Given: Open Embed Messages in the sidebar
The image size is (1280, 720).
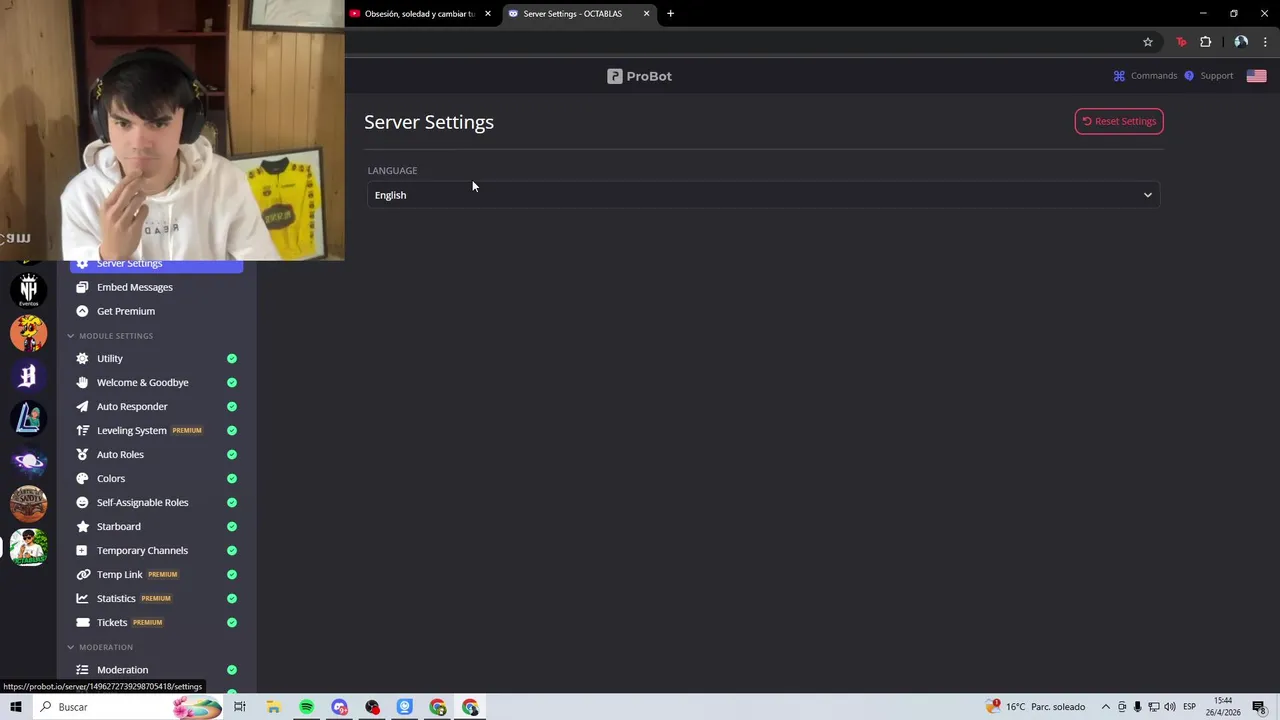Looking at the screenshot, I should (x=134, y=287).
